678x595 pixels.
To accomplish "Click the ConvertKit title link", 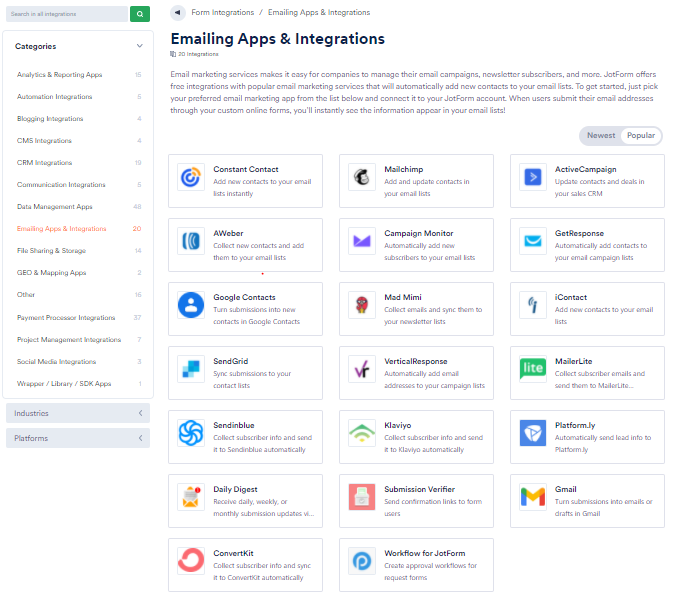I will pos(233,553).
